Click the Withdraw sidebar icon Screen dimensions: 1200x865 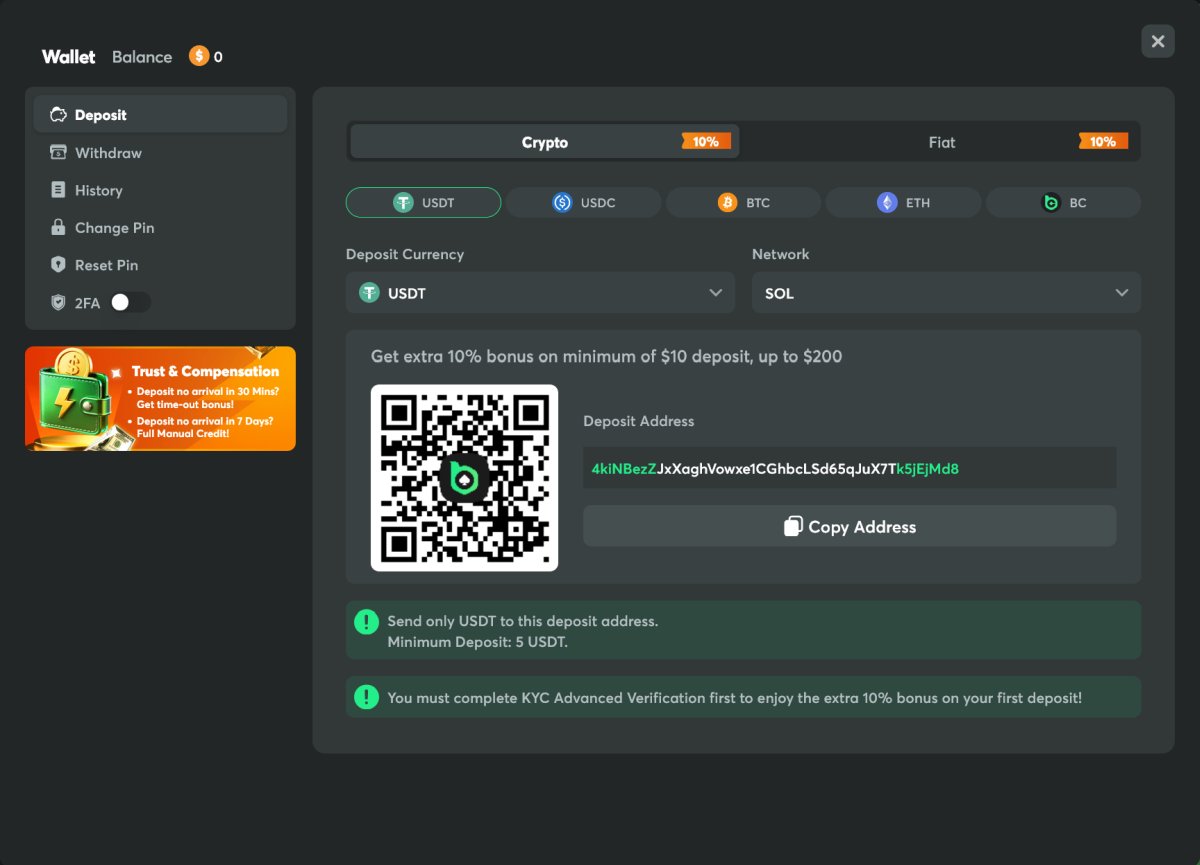[x=58, y=152]
